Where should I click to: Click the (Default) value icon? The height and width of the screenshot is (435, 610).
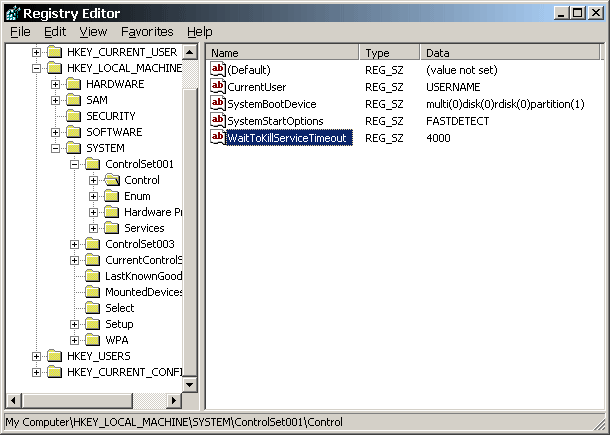(218, 70)
